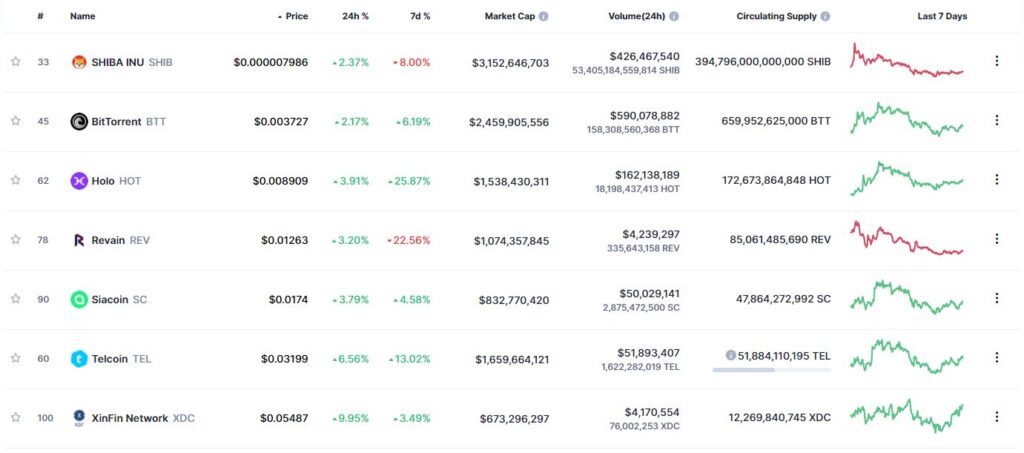Open the Circulating Supply info icon
This screenshot has height=453, width=1024.
point(825,16)
